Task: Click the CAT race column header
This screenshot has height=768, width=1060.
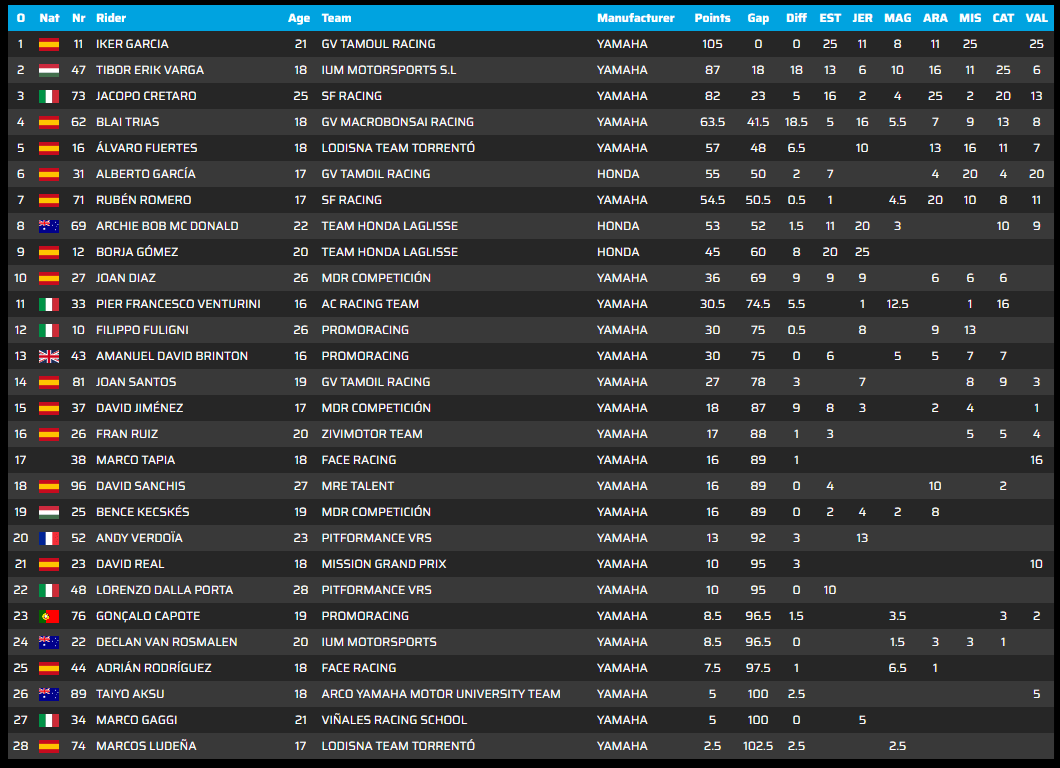Action: coord(1003,18)
